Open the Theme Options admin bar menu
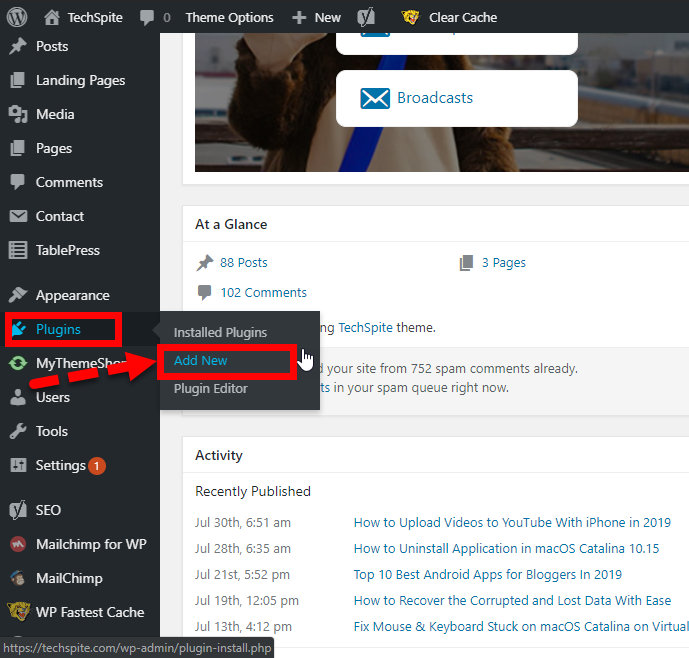This screenshot has width=689, height=658. [229, 17]
